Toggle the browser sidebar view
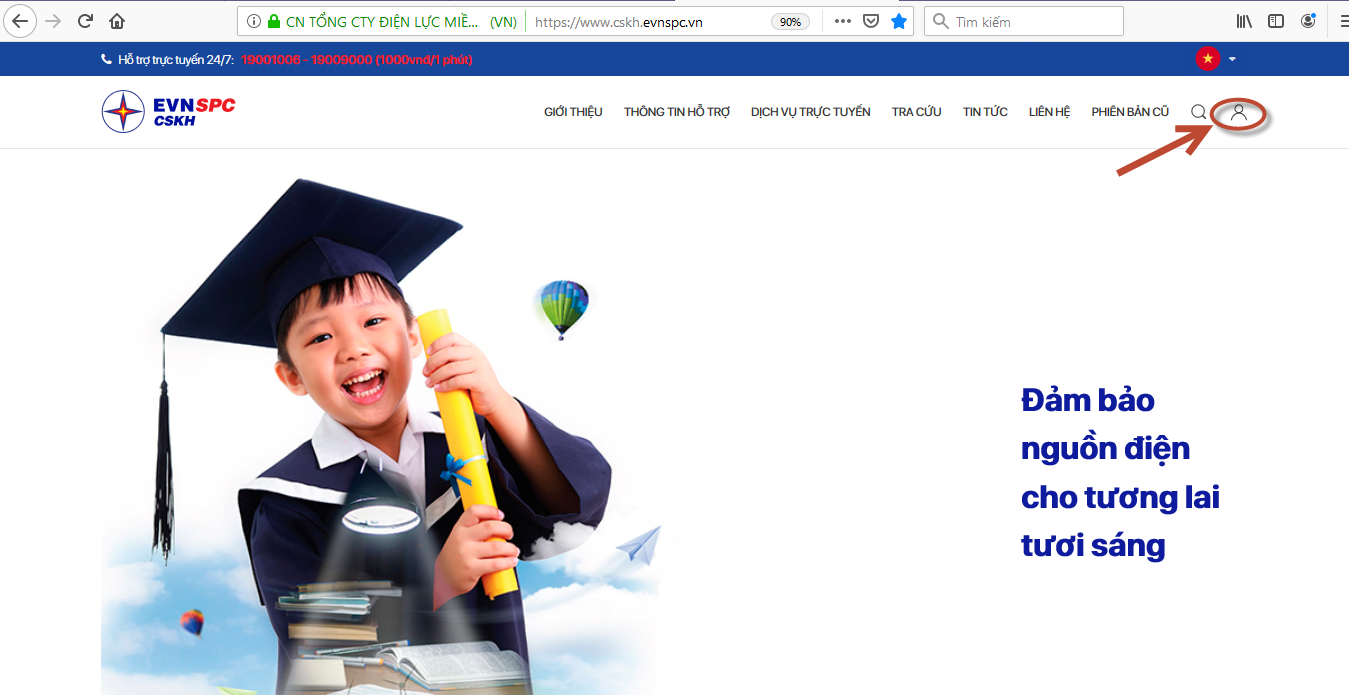This screenshot has height=695, width=1349. [1276, 21]
